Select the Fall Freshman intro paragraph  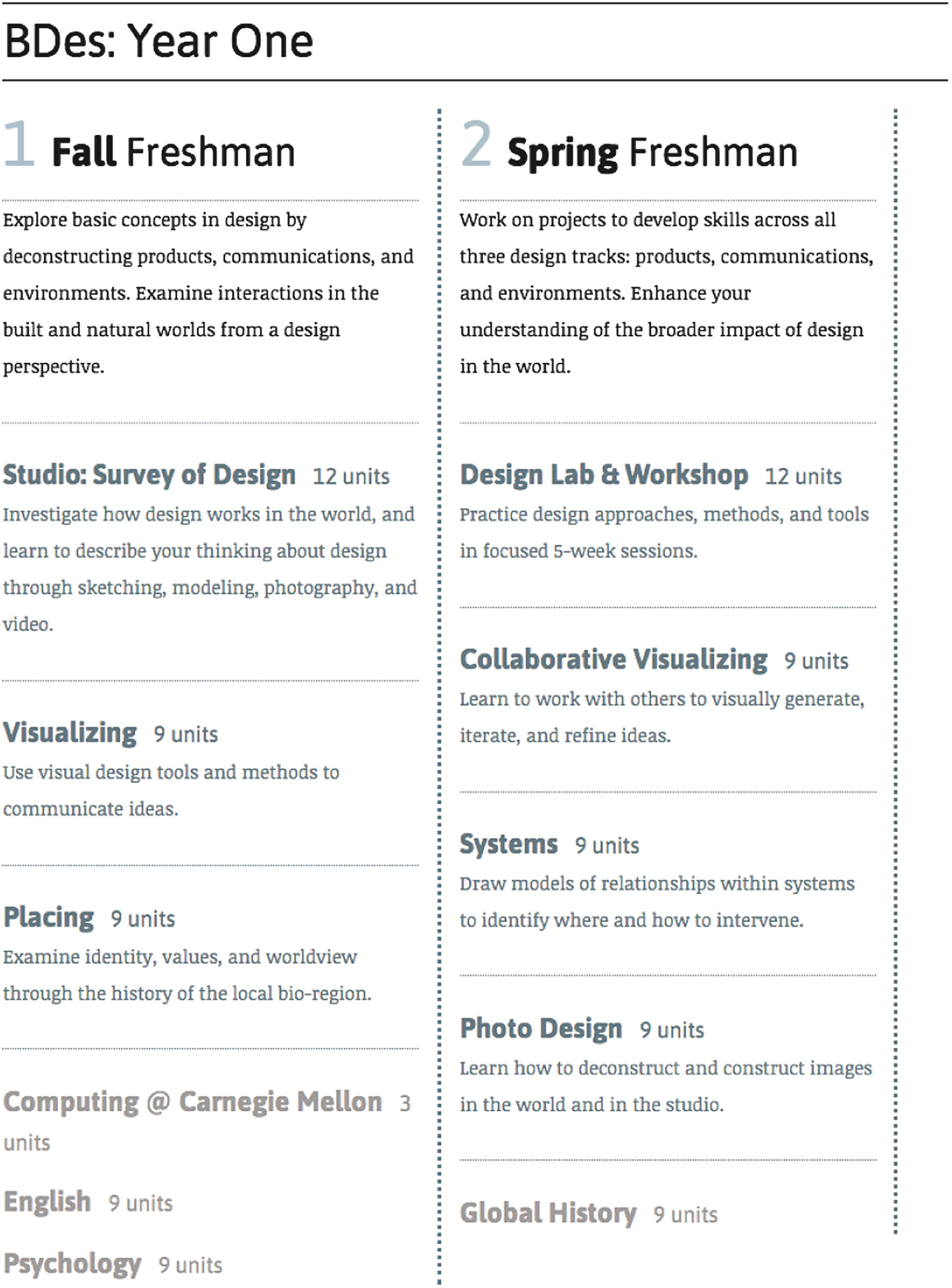(209, 293)
